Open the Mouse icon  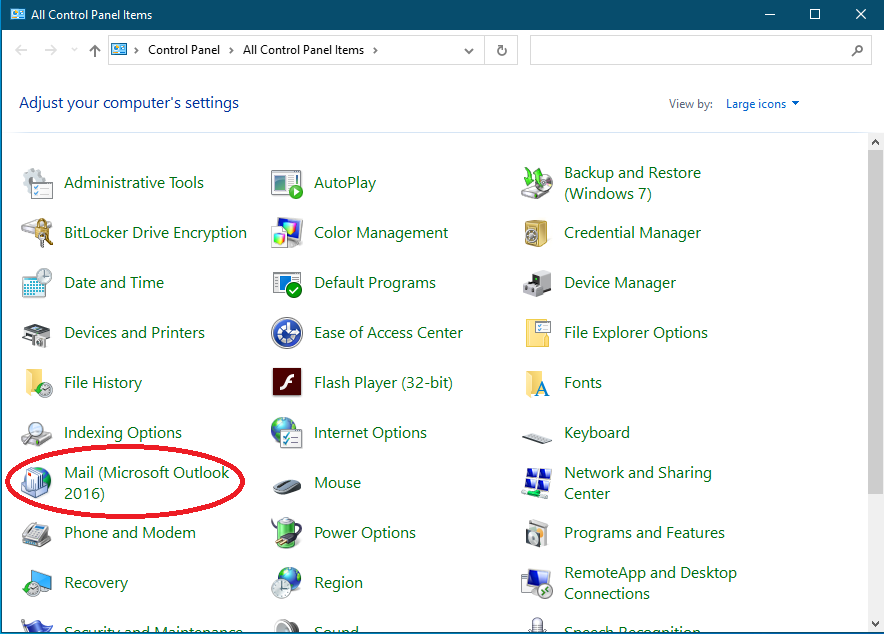tap(287, 485)
